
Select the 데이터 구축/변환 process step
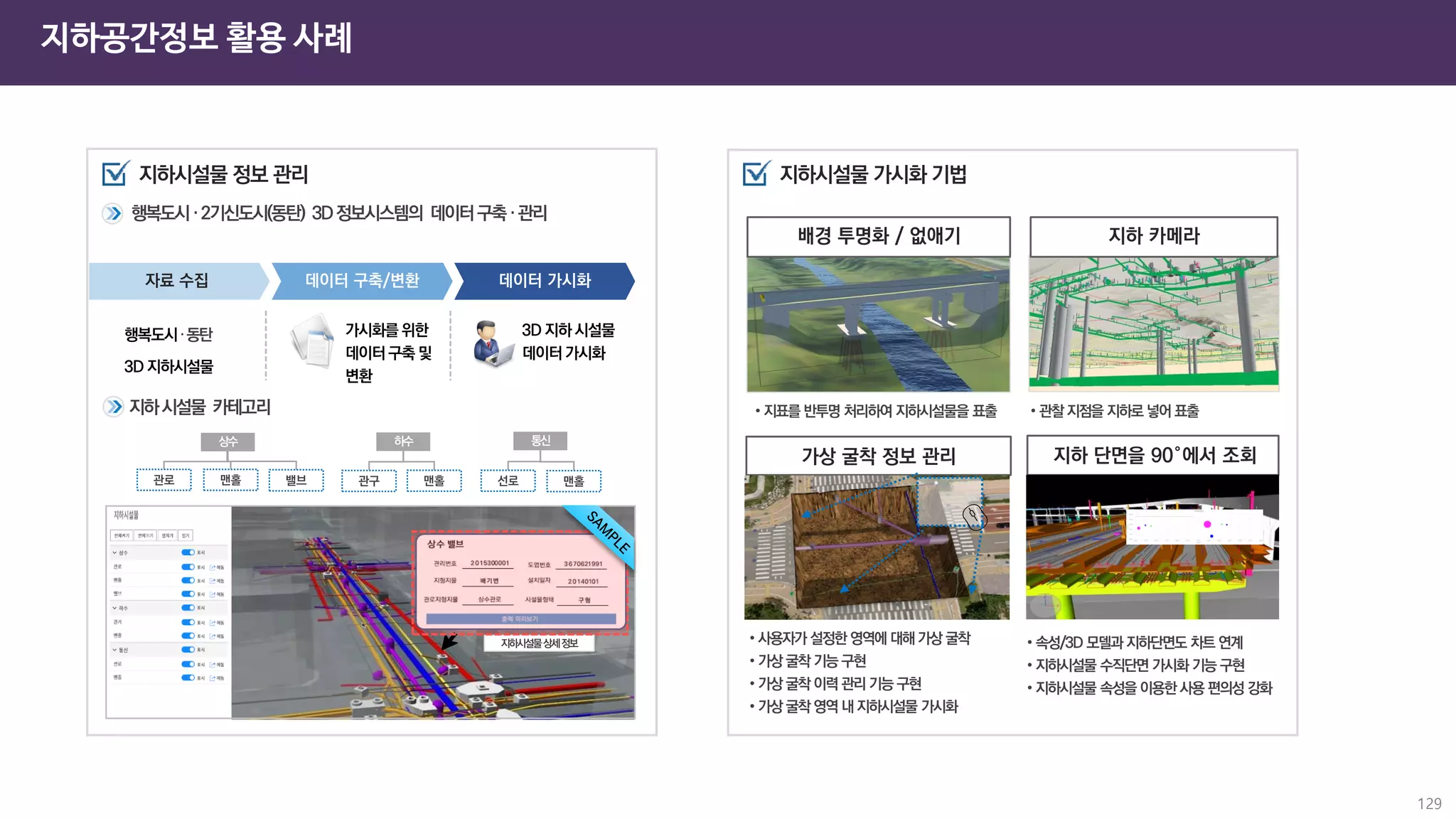click(362, 281)
